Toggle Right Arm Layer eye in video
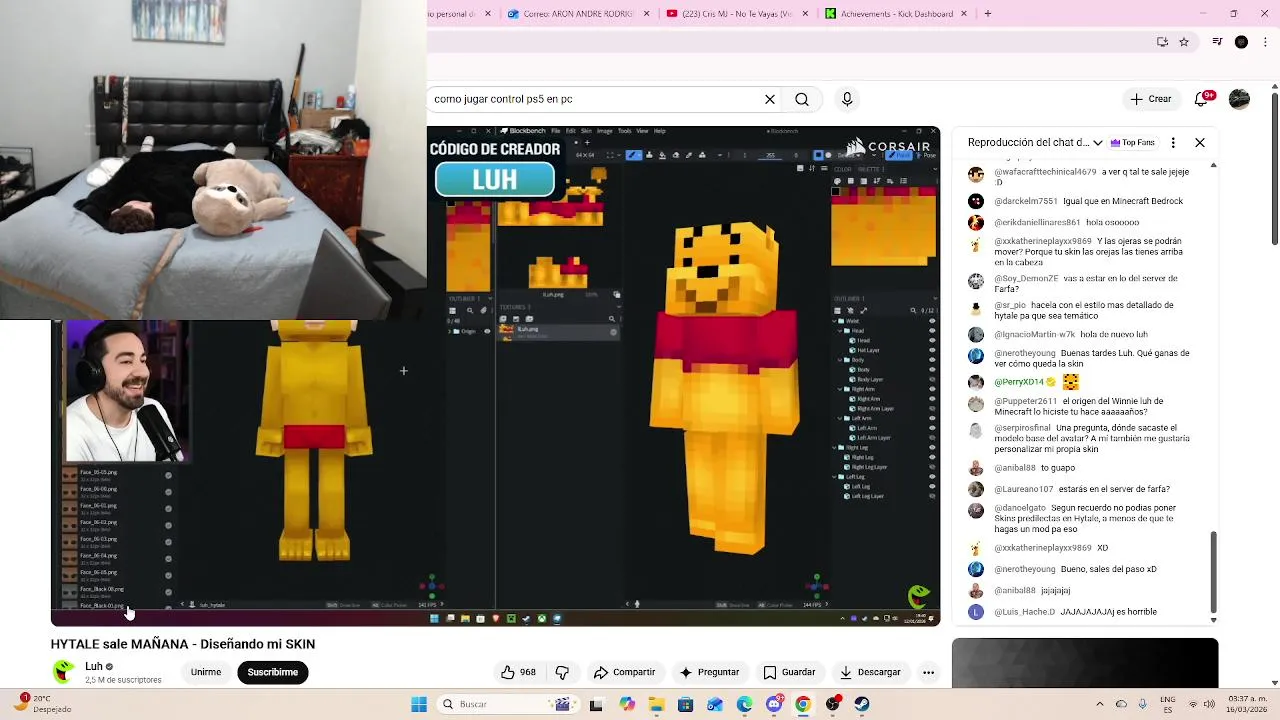1280x720 pixels. pos(932,408)
